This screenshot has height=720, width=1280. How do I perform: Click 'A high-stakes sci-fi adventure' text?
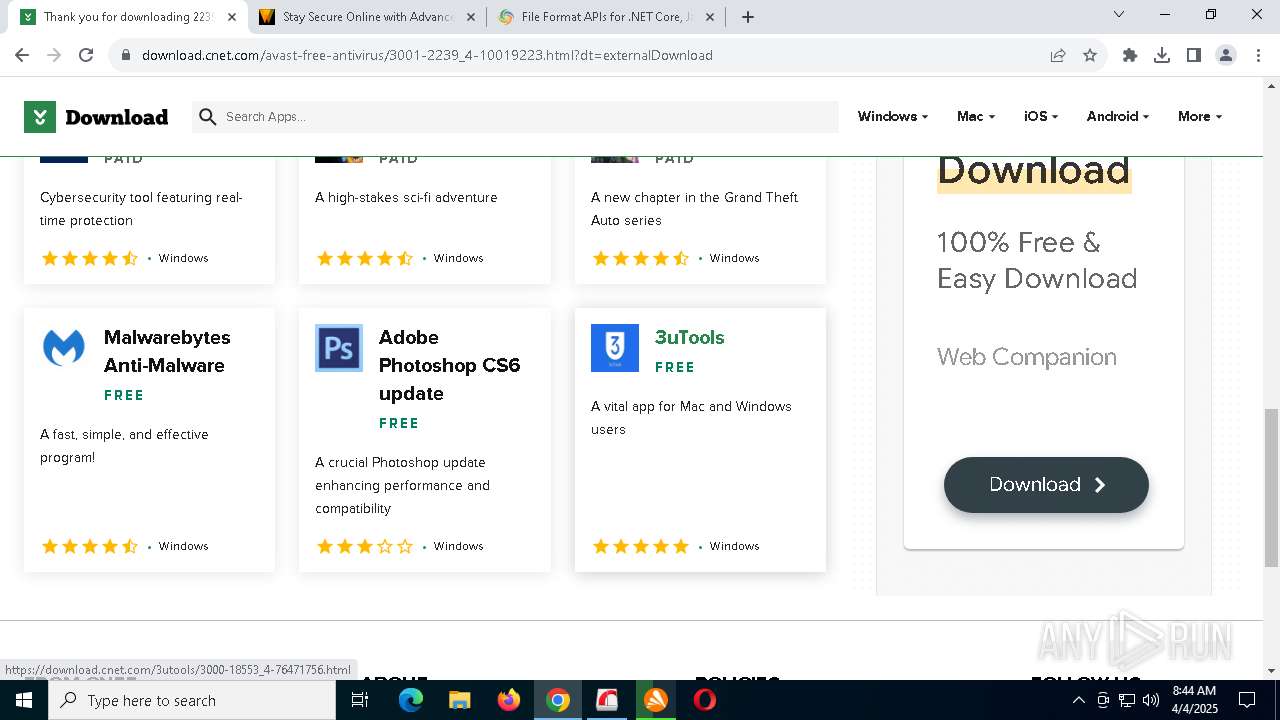406,198
